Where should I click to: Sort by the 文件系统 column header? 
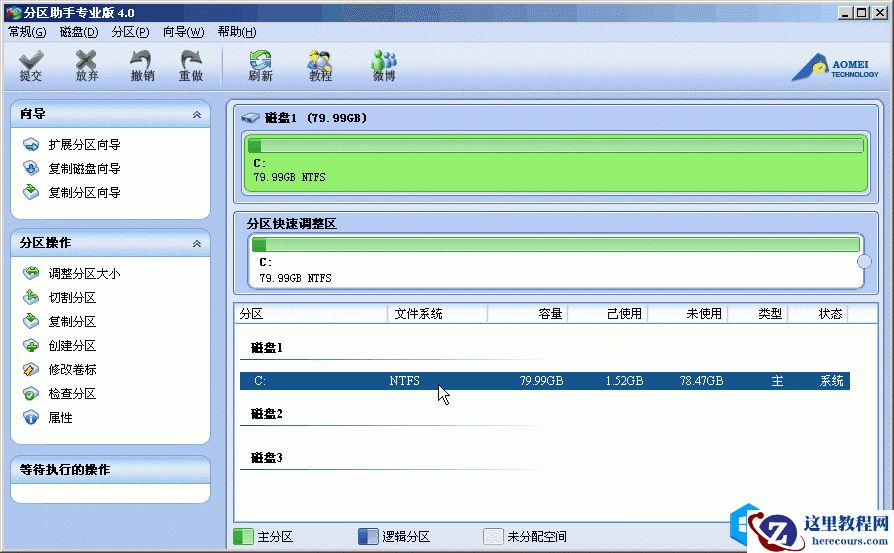point(437,314)
